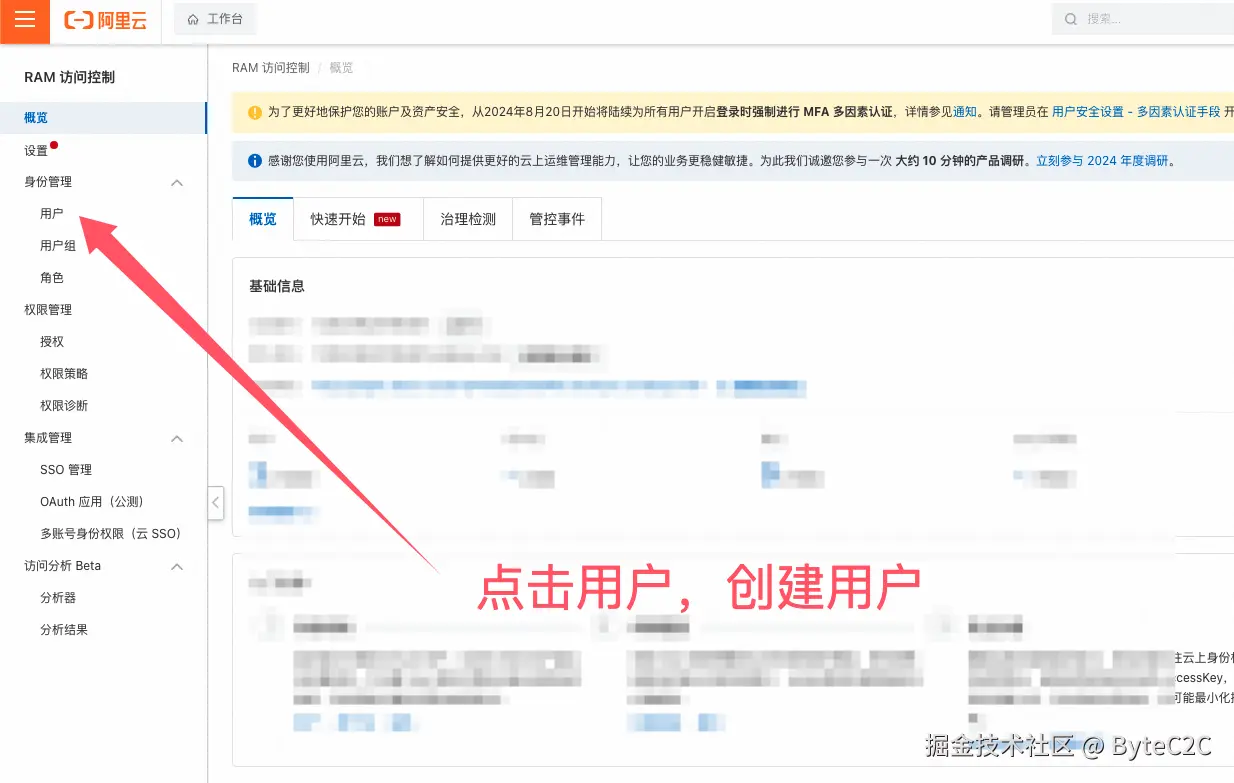
Task: Collapse the 身份管理 section chevron
Action: [x=177, y=183]
